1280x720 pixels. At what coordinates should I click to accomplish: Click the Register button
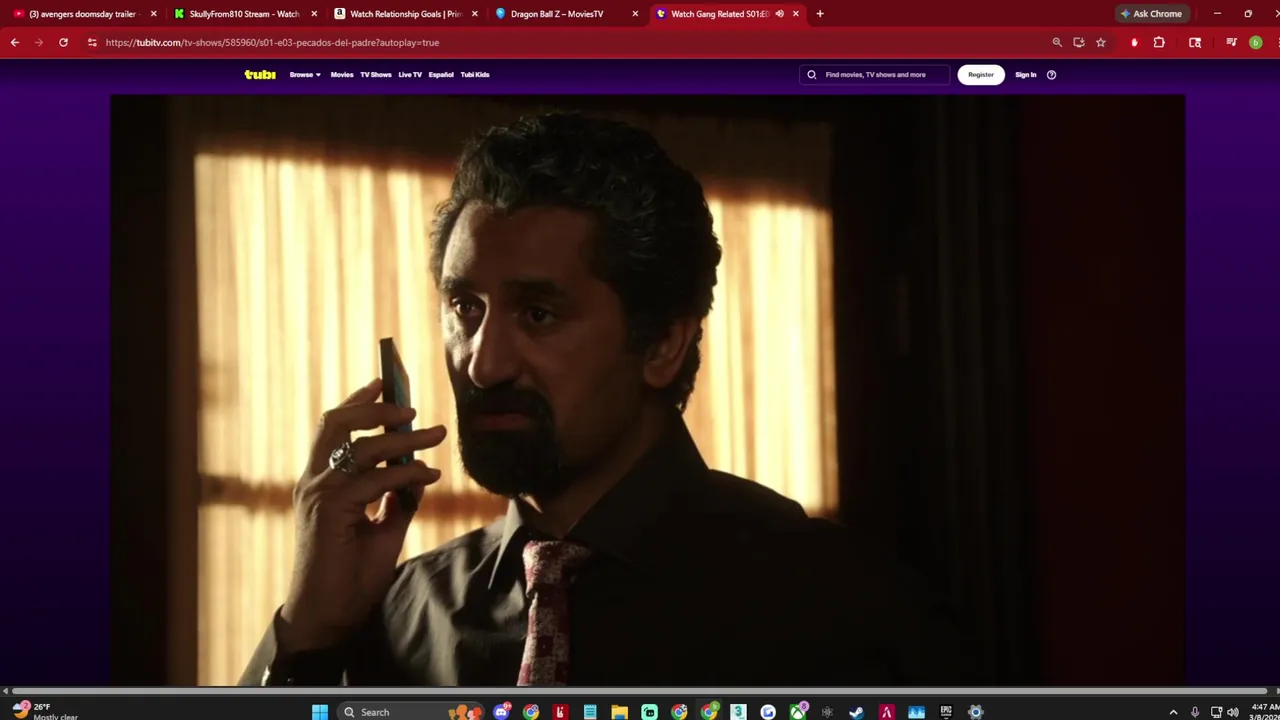point(981,74)
